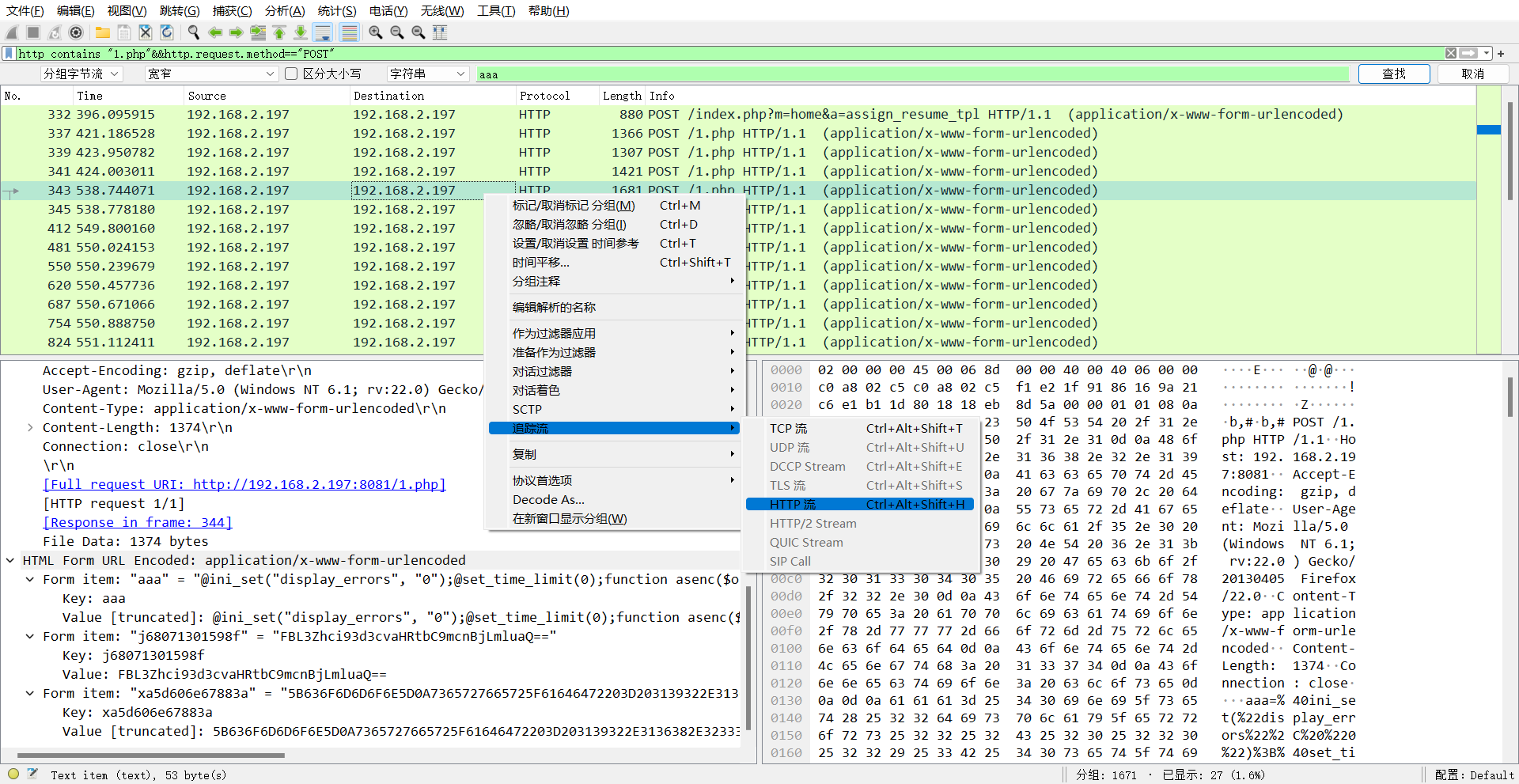
Task: Follow the Response in frame: 344 link
Action: pyautogui.click(x=138, y=522)
